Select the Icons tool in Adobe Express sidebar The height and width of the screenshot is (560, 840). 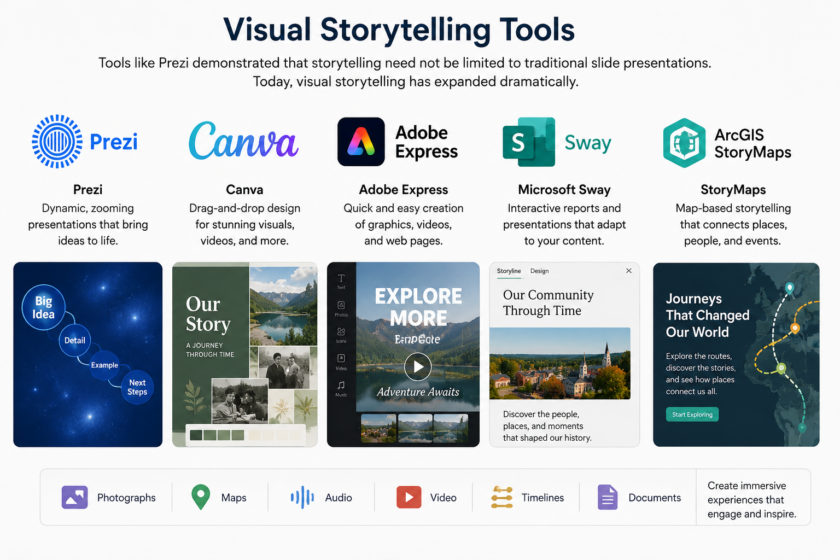(341, 335)
